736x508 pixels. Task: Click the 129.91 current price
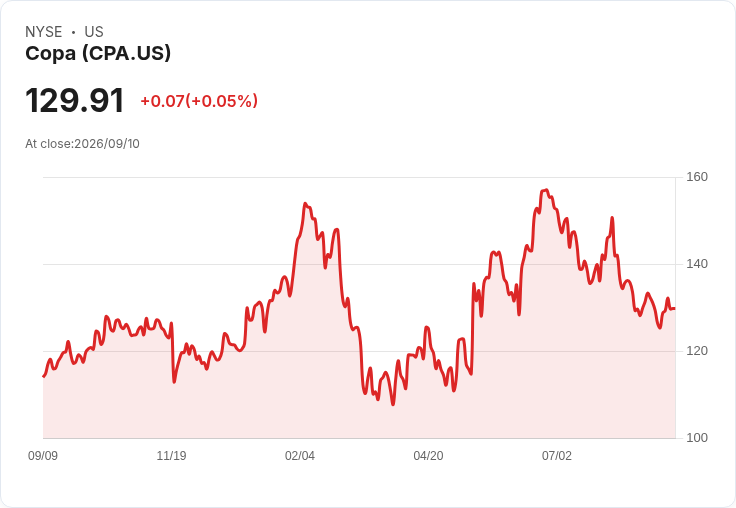[x=75, y=100]
